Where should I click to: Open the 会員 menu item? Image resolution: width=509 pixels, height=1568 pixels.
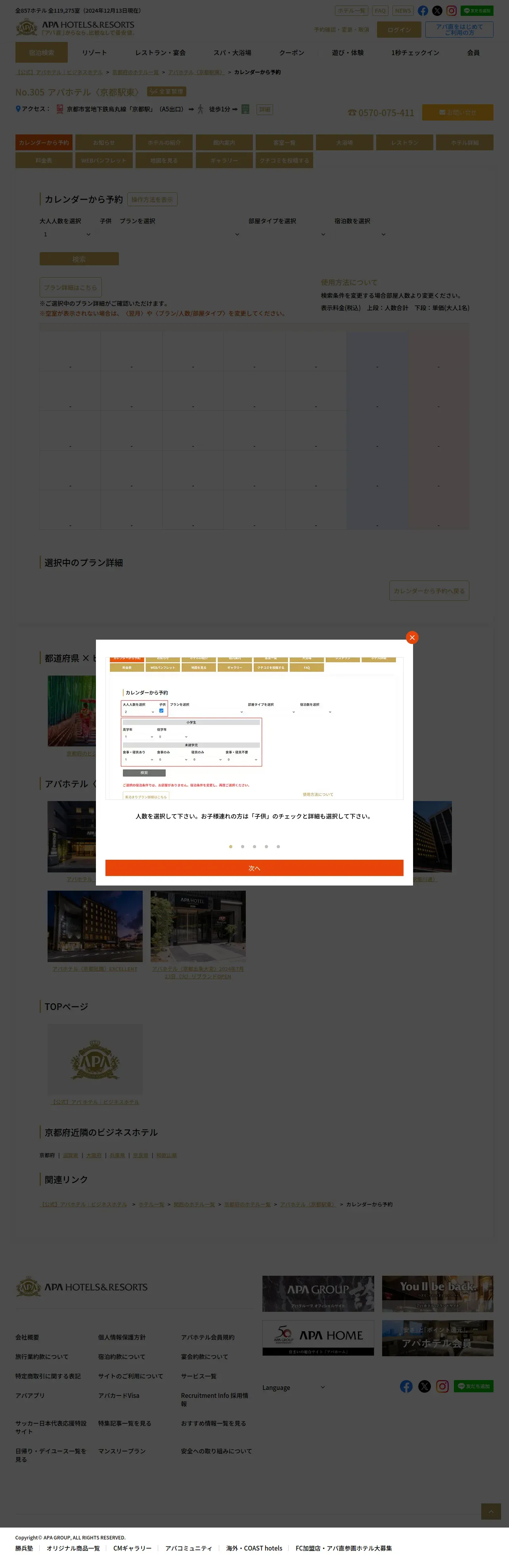pyautogui.click(x=473, y=52)
